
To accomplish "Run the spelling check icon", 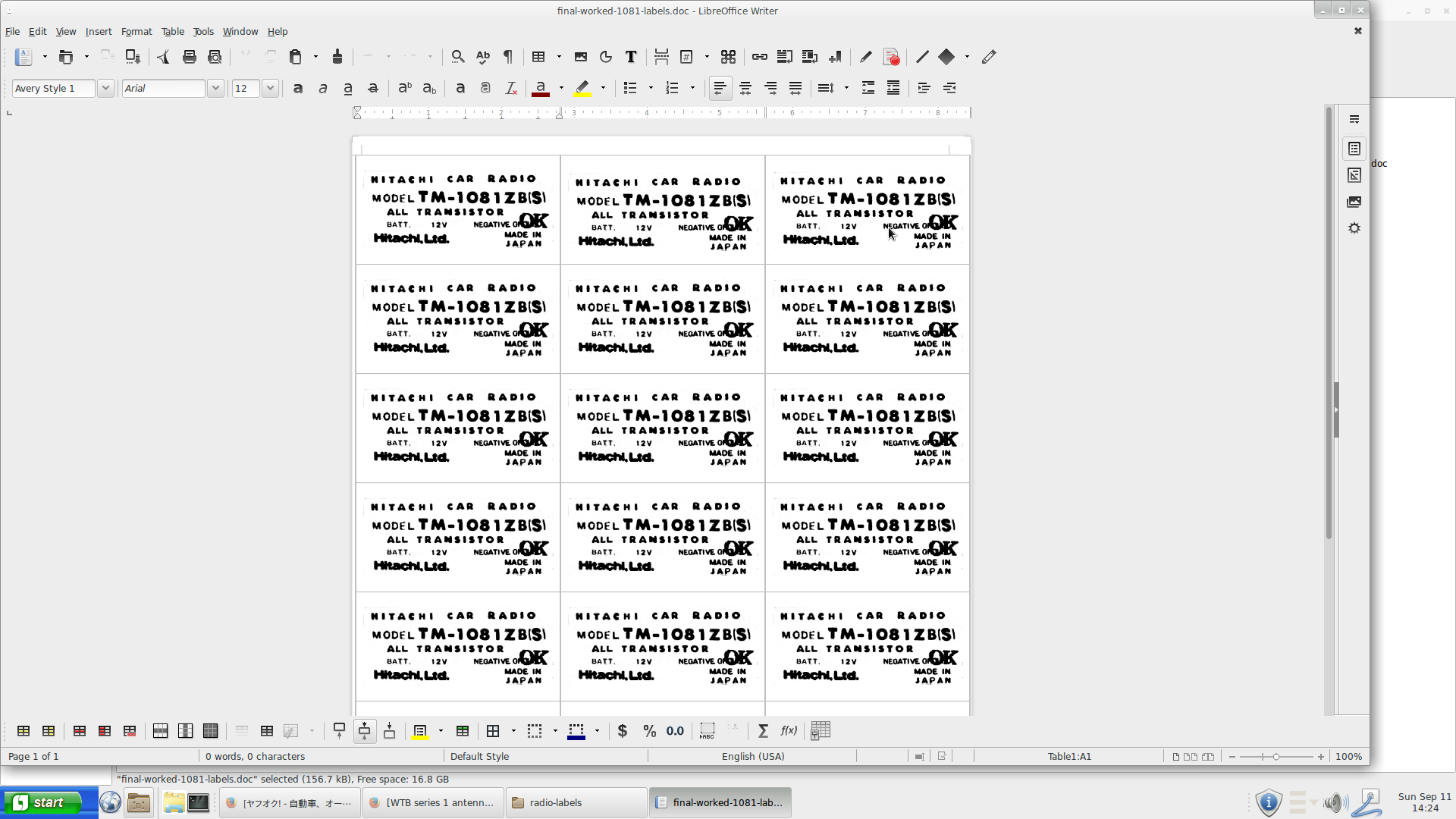I will click(x=483, y=57).
